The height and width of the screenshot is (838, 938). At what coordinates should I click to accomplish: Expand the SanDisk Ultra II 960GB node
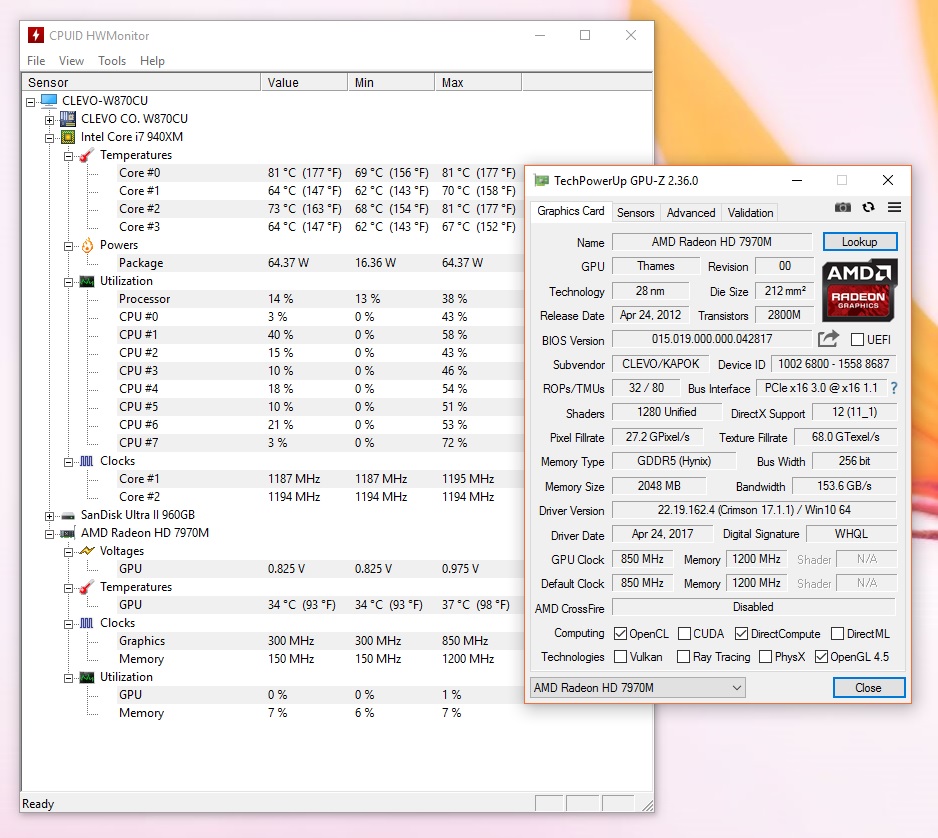click(x=49, y=515)
